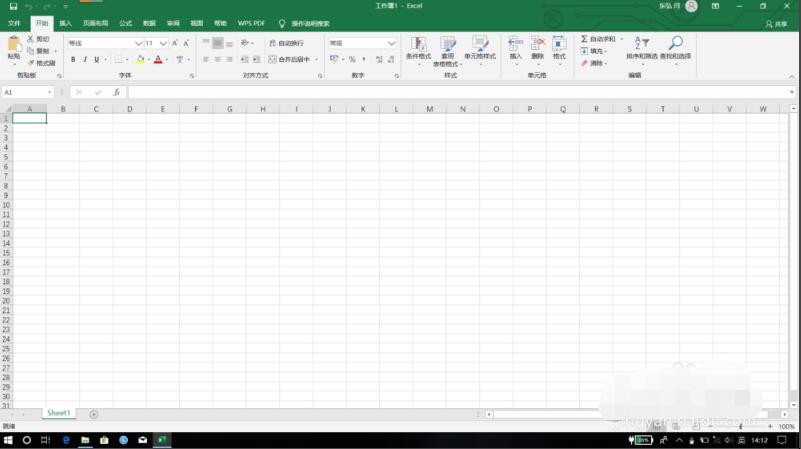Click the Share (共享) button
Image resolution: width=801 pixels, height=449 pixels.
click(x=776, y=23)
